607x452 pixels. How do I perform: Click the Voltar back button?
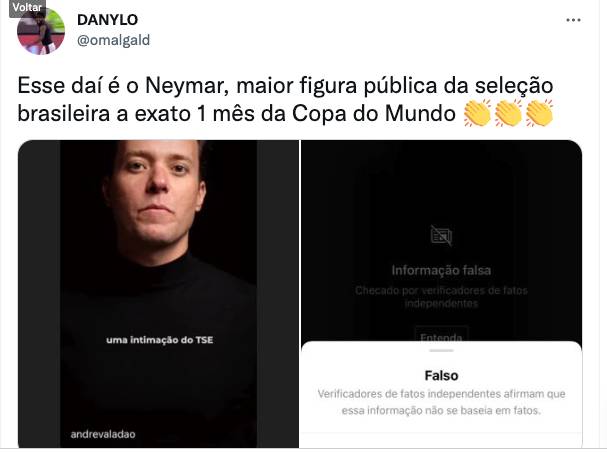coord(27,7)
